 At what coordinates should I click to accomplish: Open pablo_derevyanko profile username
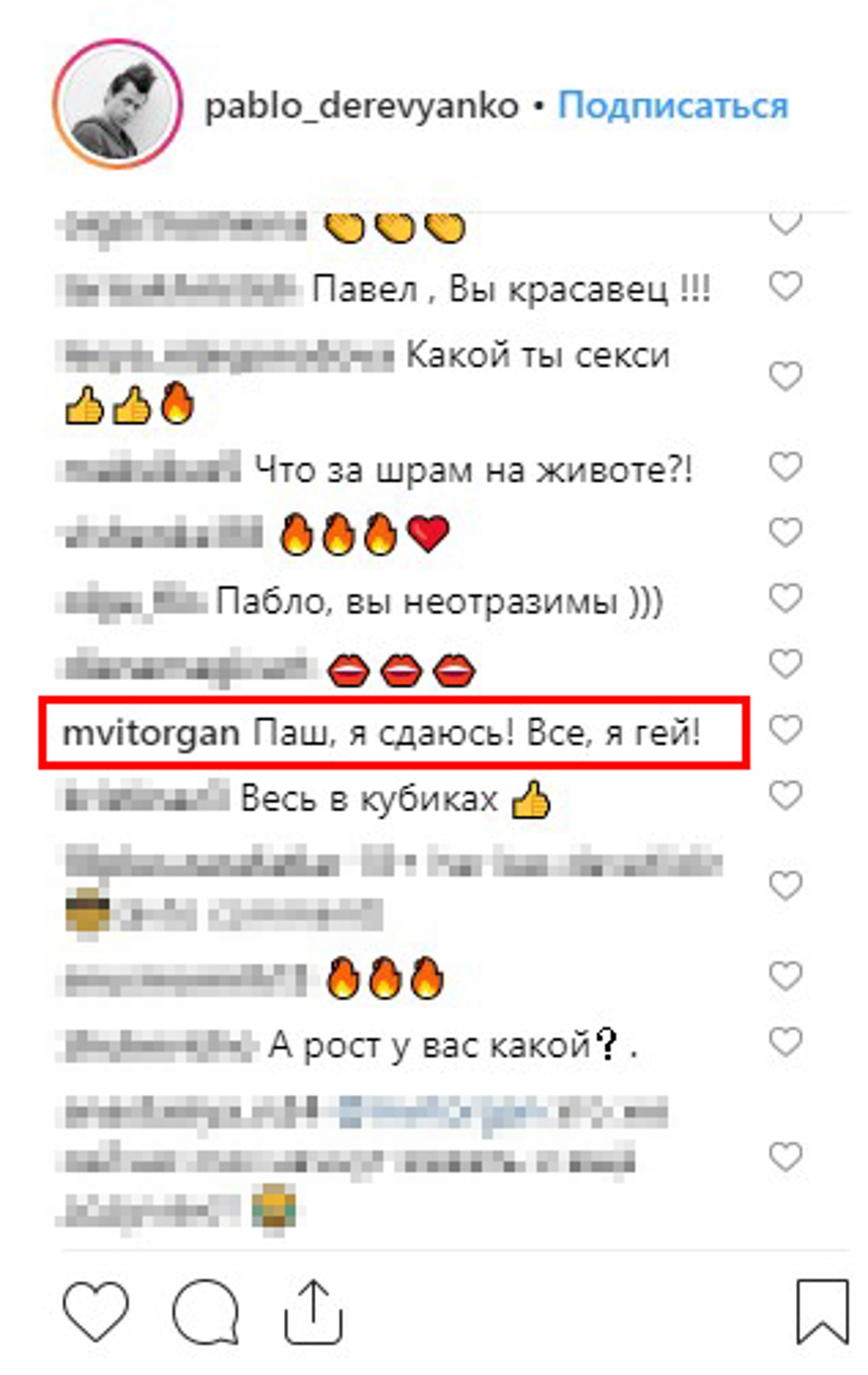(x=362, y=107)
